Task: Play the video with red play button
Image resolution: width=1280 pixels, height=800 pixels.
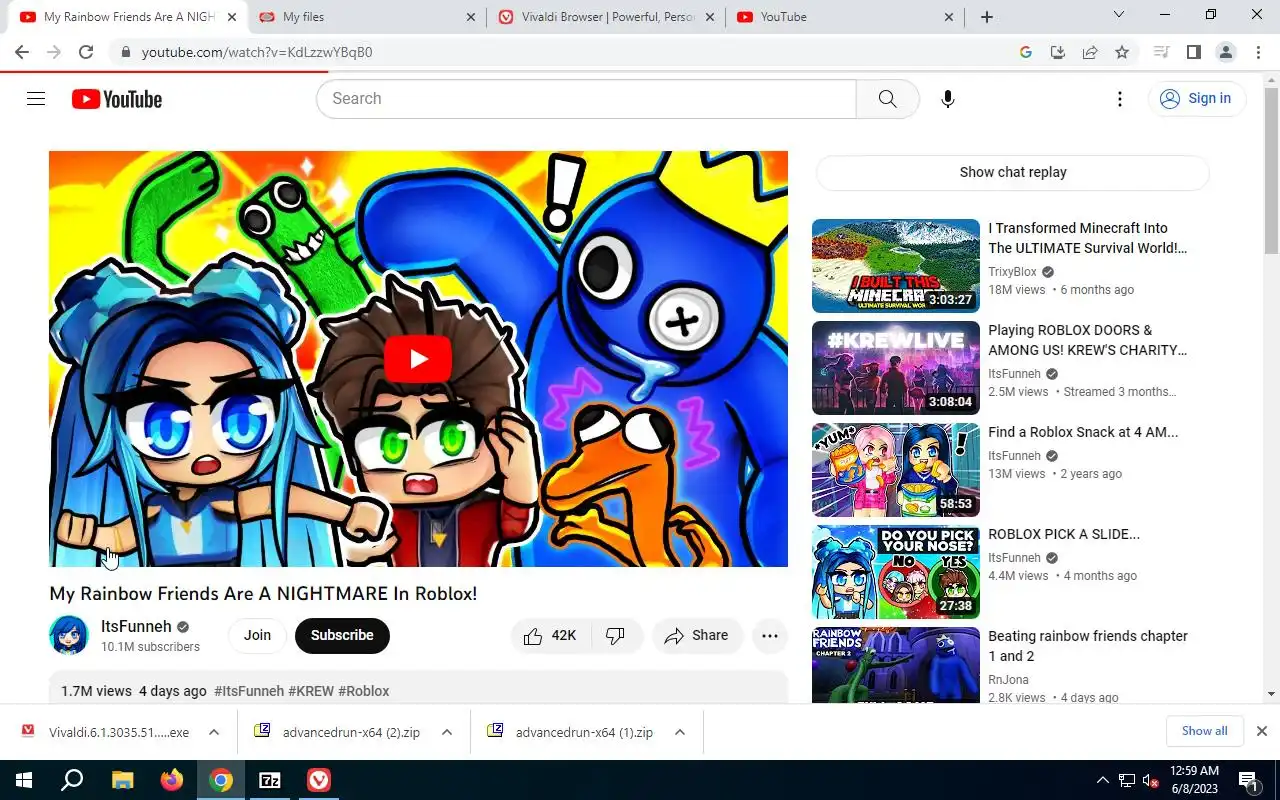Action: coord(418,359)
